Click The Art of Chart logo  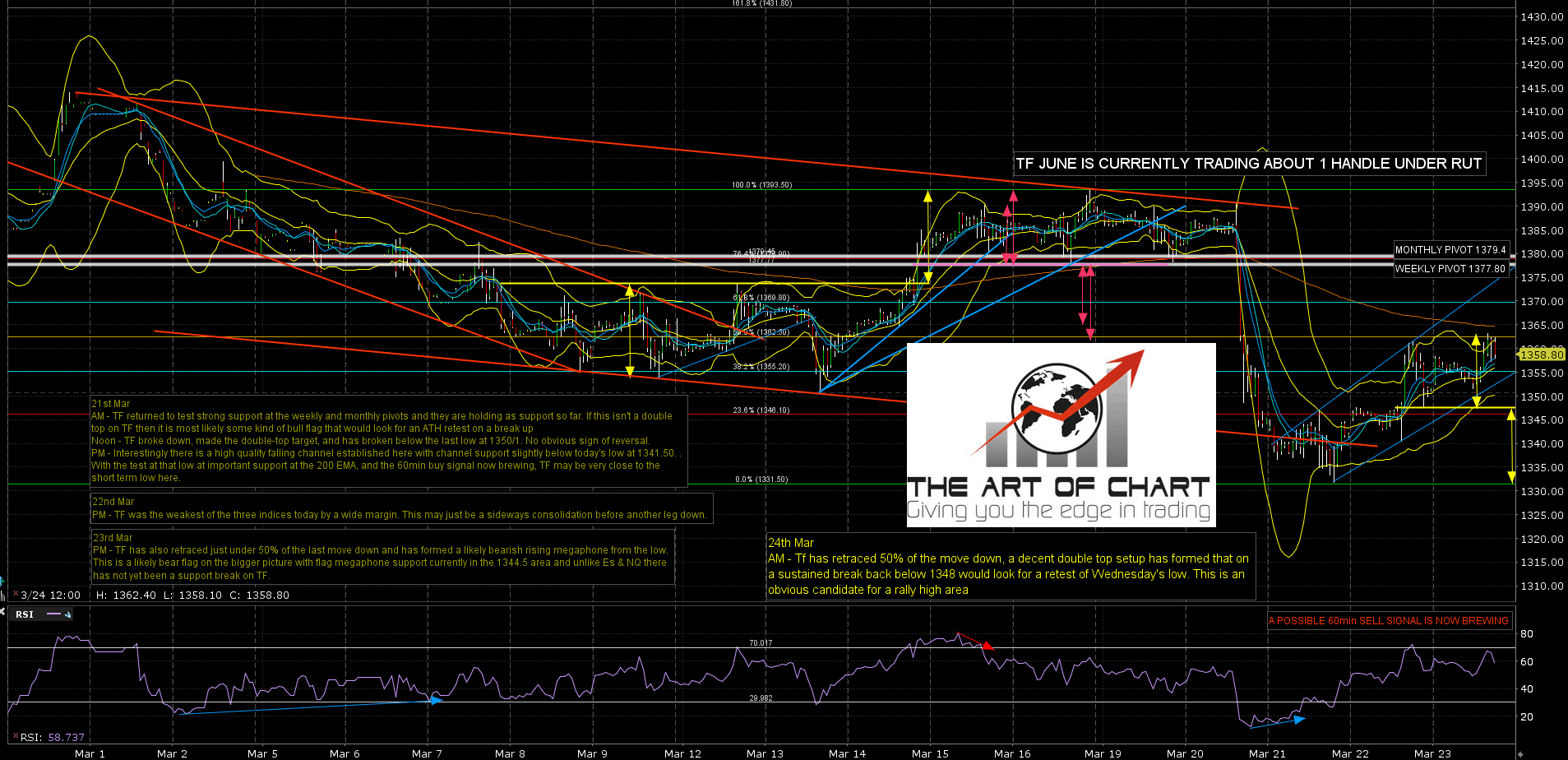[x=1060, y=435]
